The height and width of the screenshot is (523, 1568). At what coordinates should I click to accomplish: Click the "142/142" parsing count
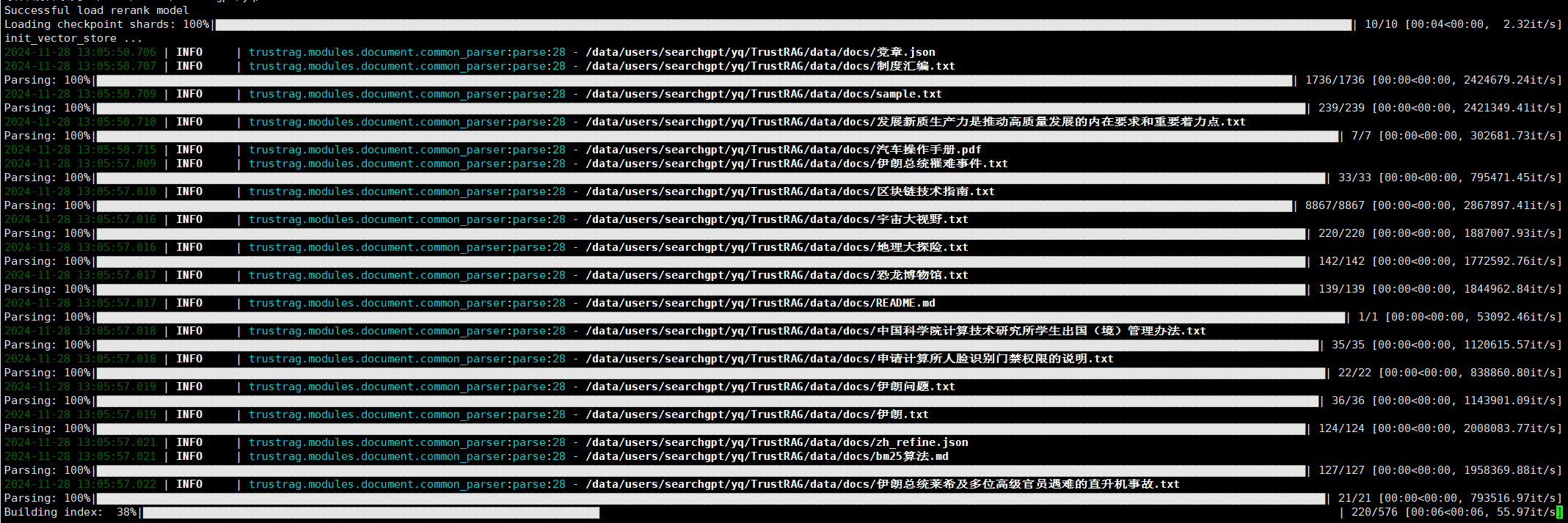1341,261
